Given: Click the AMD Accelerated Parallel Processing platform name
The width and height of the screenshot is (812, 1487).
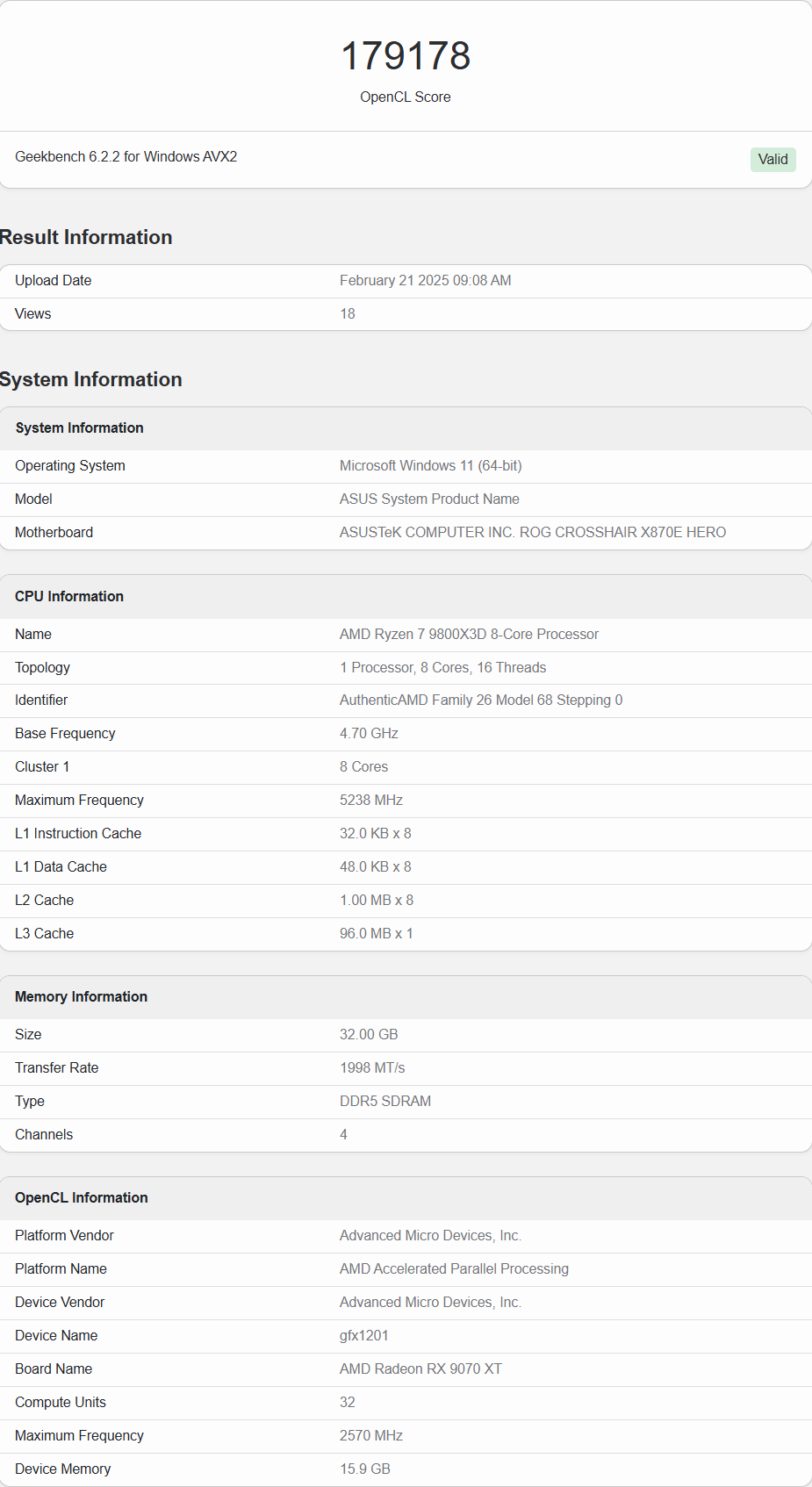Looking at the screenshot, I should point(454,1269).
